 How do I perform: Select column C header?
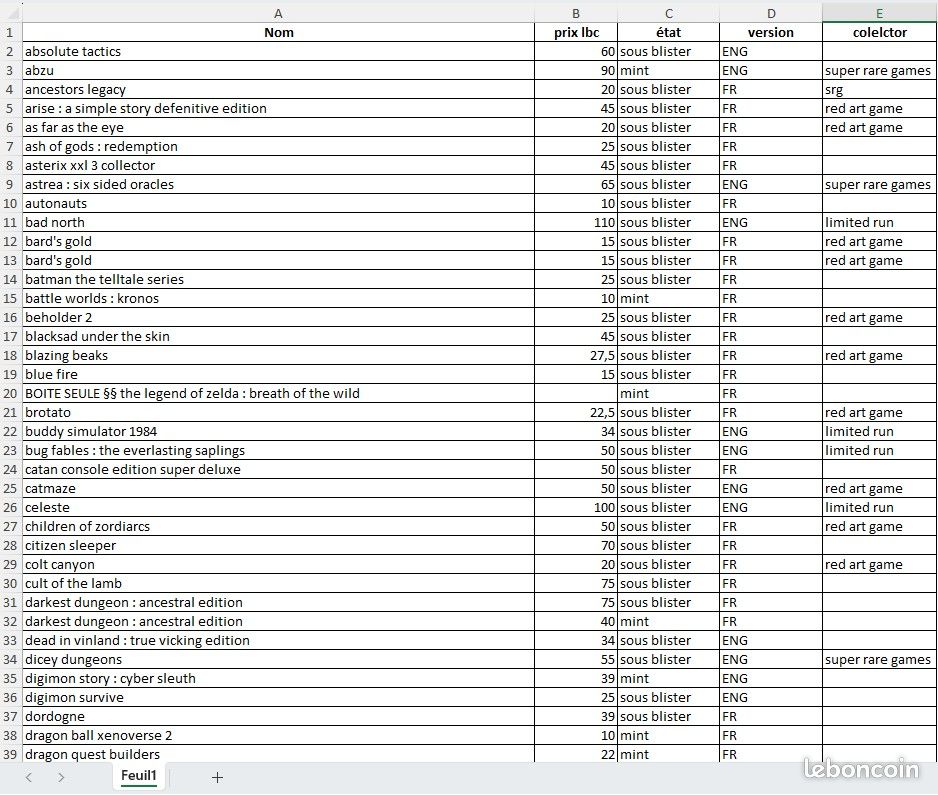click(668, 13)
